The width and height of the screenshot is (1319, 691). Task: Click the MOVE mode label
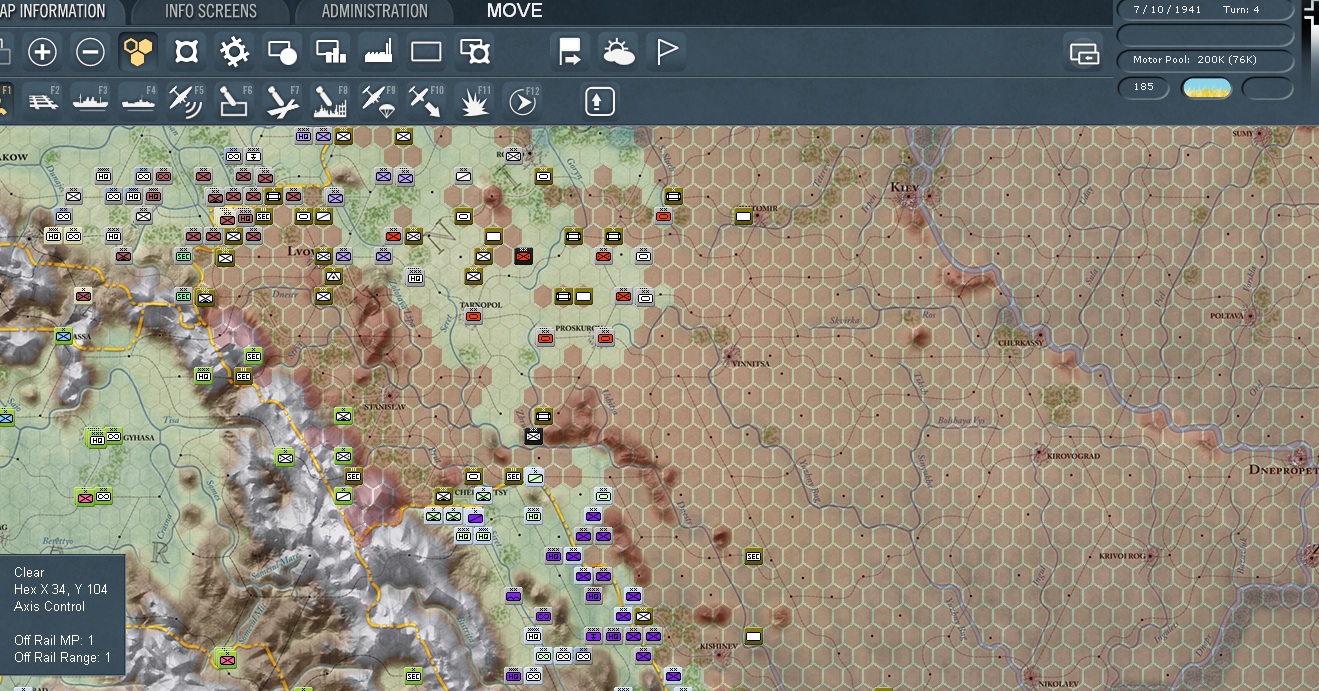click(x=515, y=11)
